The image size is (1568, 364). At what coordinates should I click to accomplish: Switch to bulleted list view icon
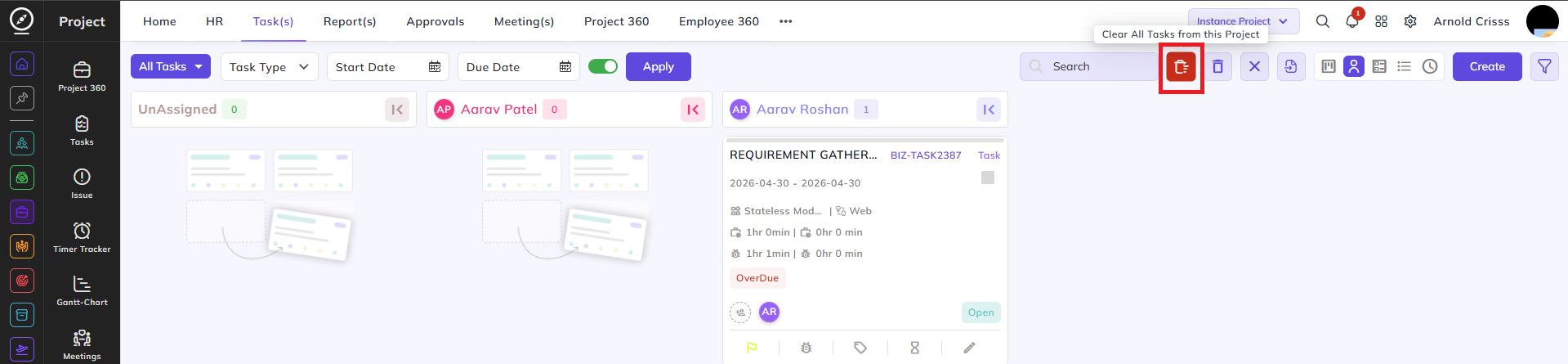1404,66
